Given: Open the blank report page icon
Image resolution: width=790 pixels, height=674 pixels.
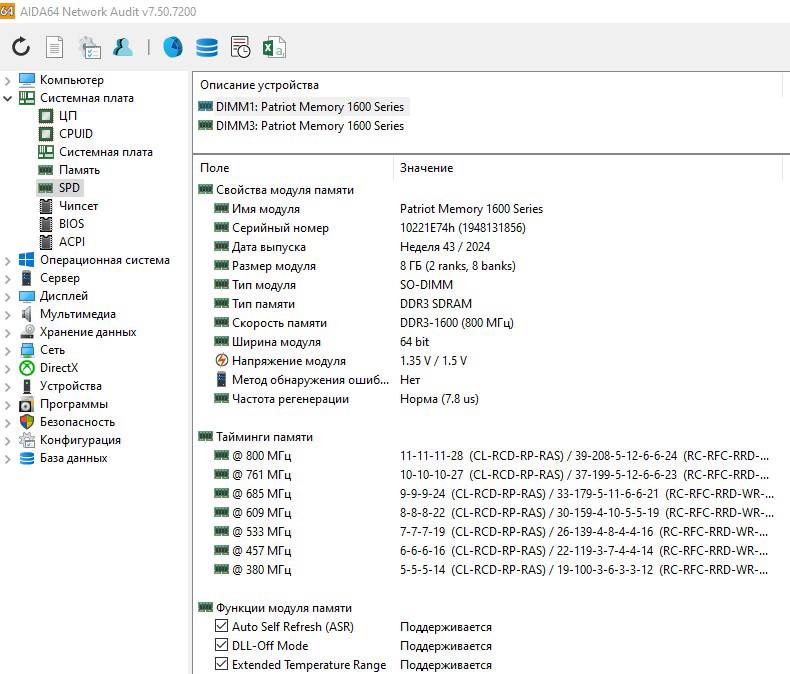Looking at the screenshot, I should point(55,47).
